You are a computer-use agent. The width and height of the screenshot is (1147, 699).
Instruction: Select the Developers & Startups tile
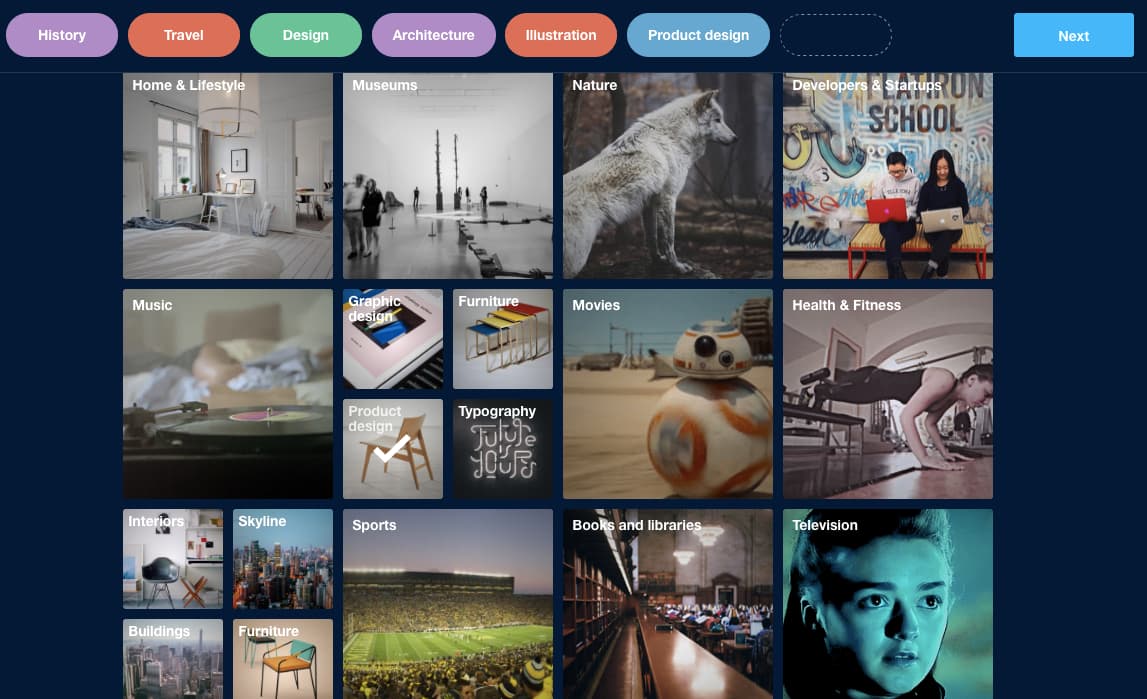click(x=888, y=175)
